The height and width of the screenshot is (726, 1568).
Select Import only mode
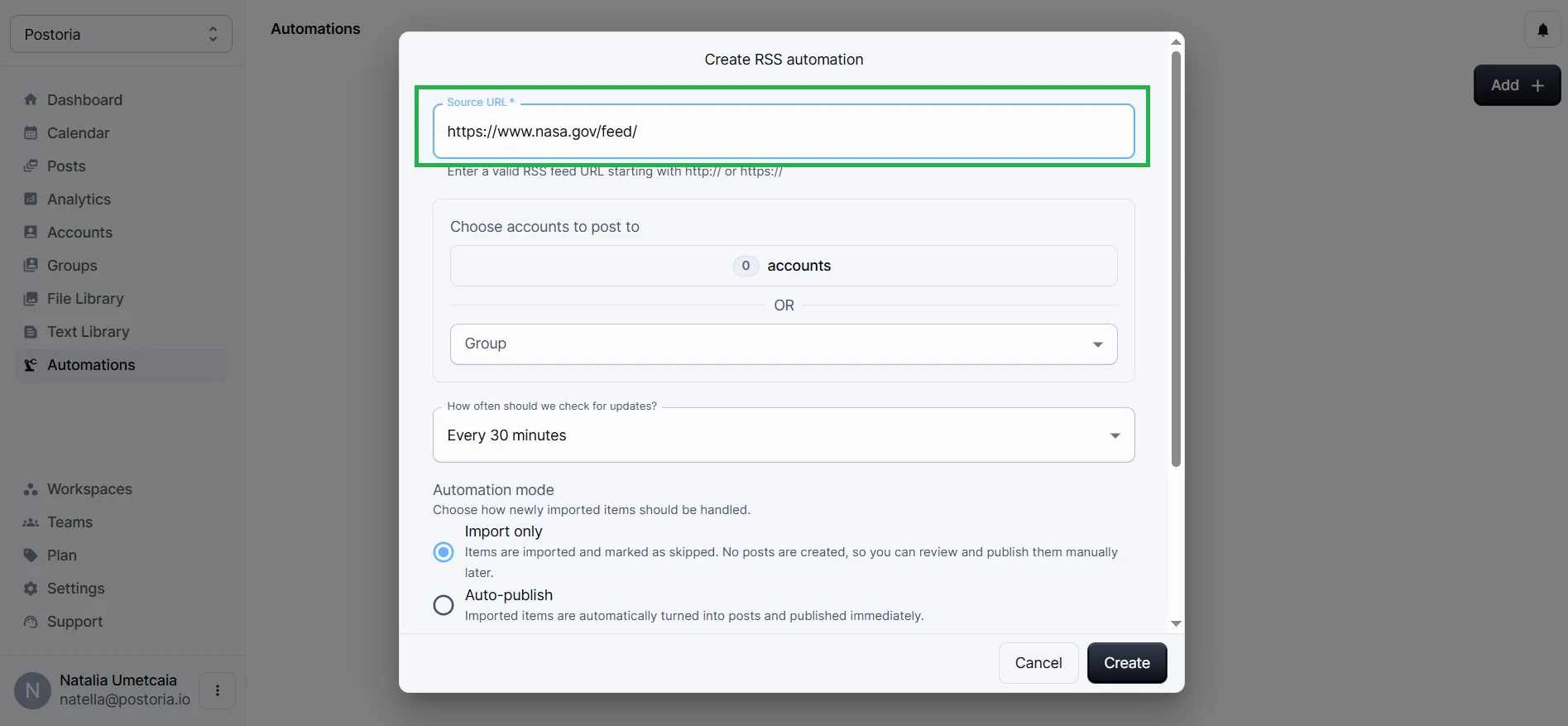coord(444,552)
